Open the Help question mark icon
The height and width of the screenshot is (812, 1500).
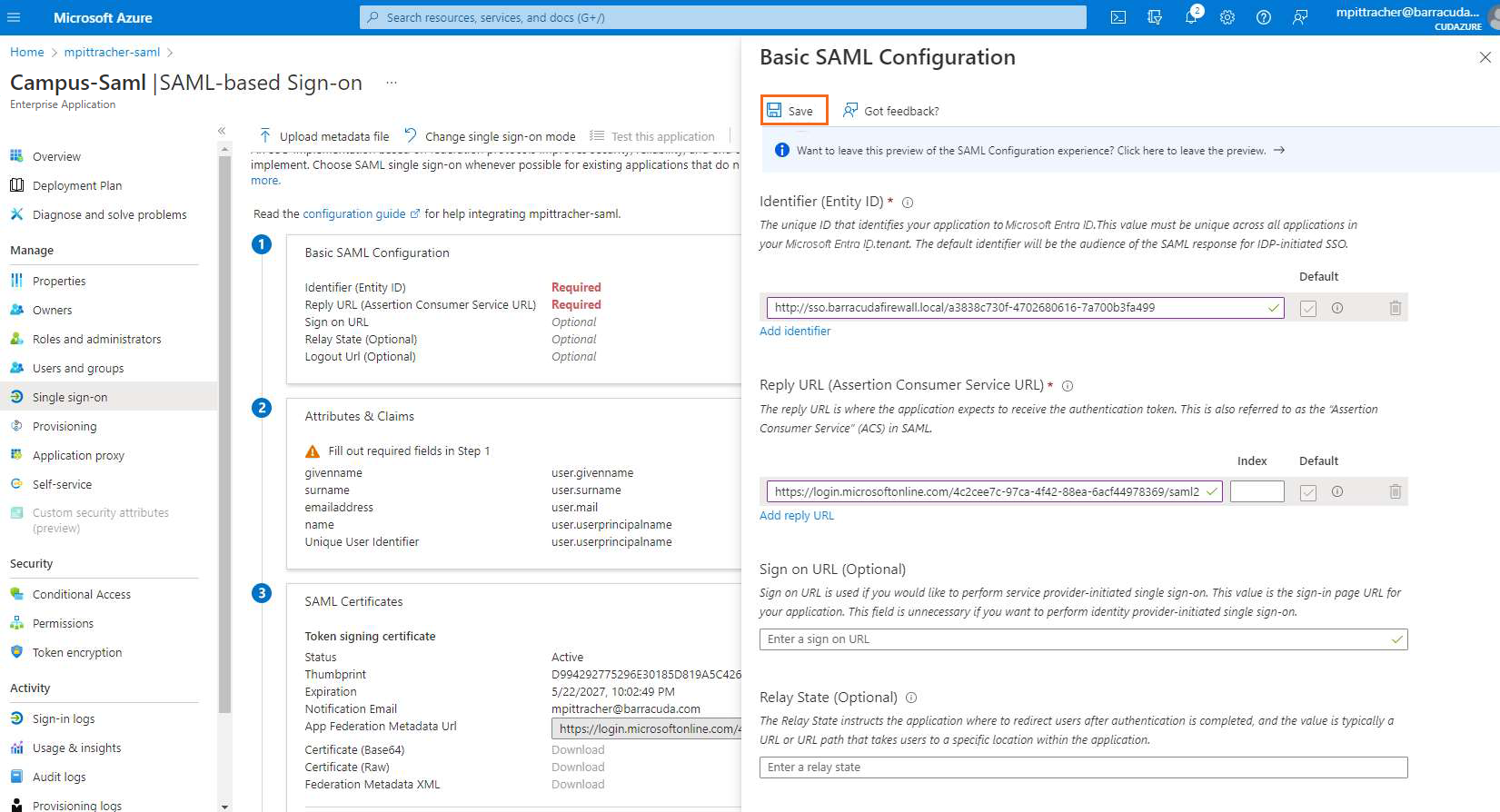click(1264, 17)
